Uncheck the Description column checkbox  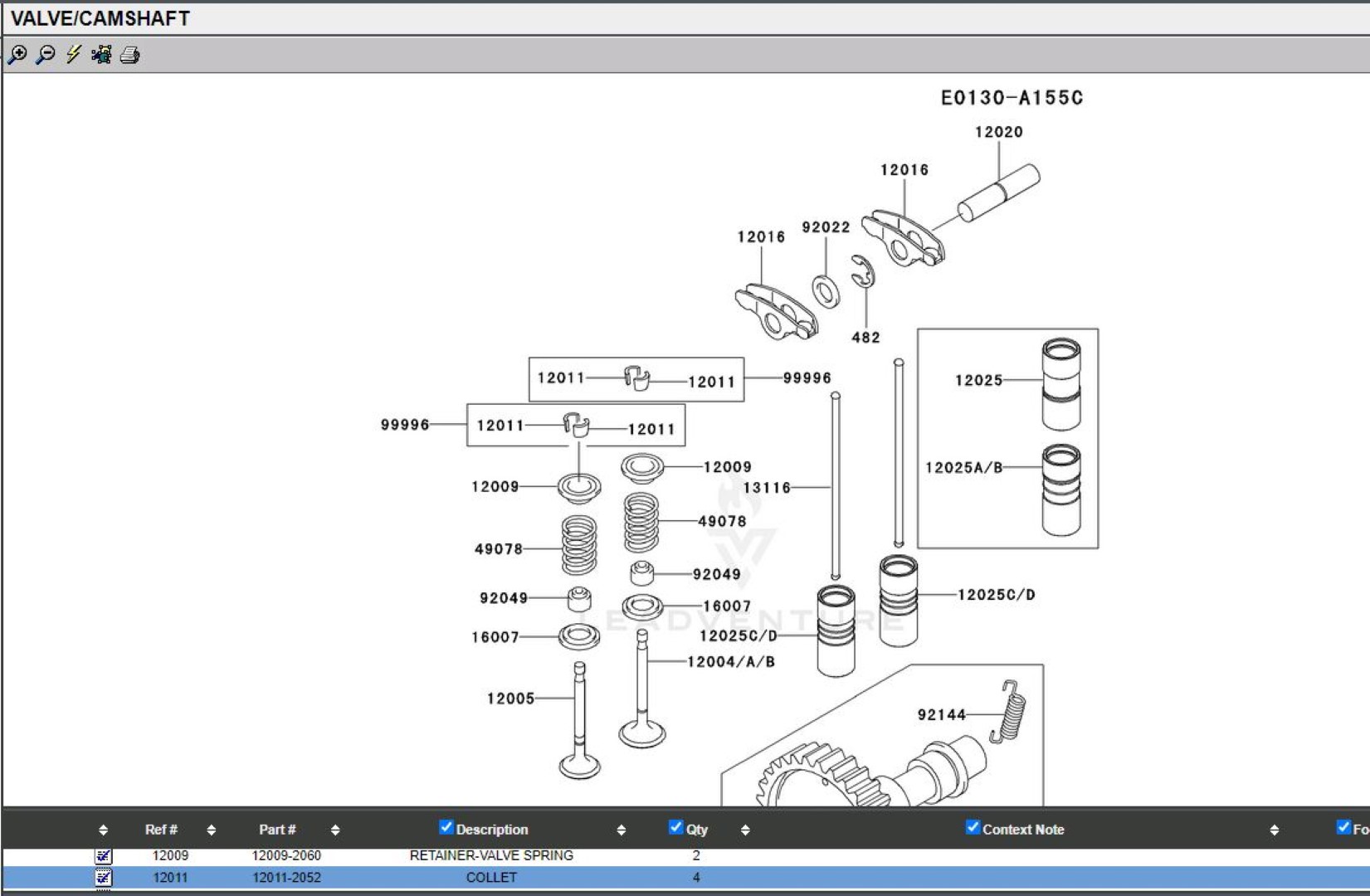pyautogui.click(x=446, y=827)
